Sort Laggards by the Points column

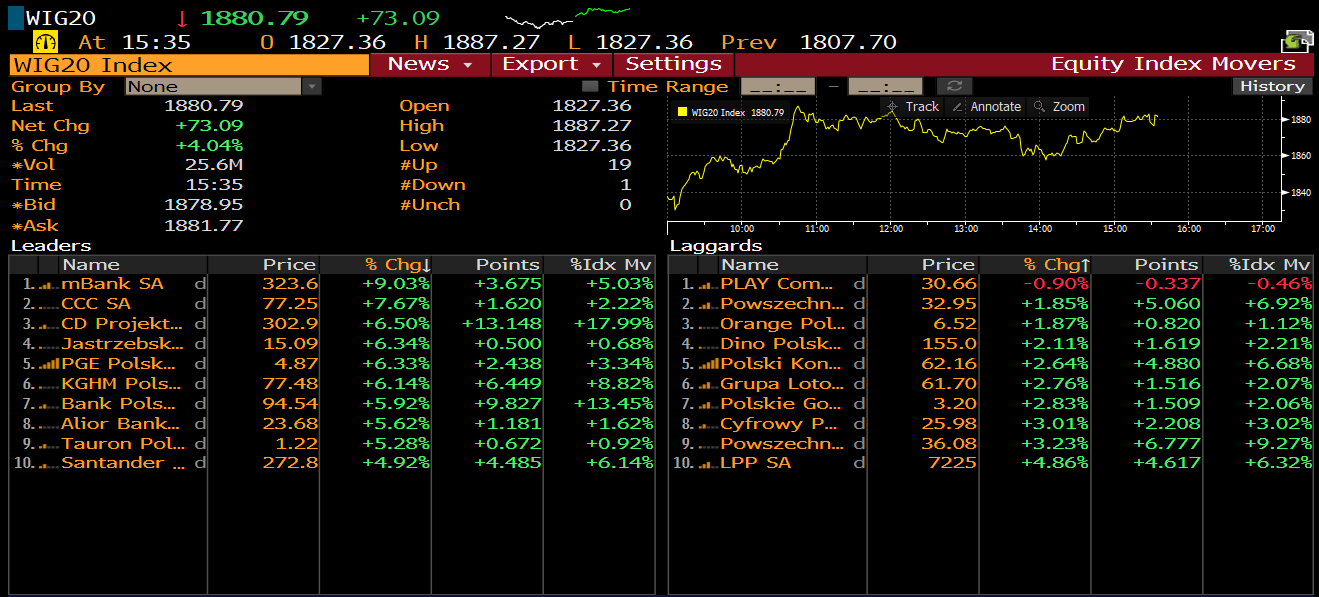click(1146, 265)
